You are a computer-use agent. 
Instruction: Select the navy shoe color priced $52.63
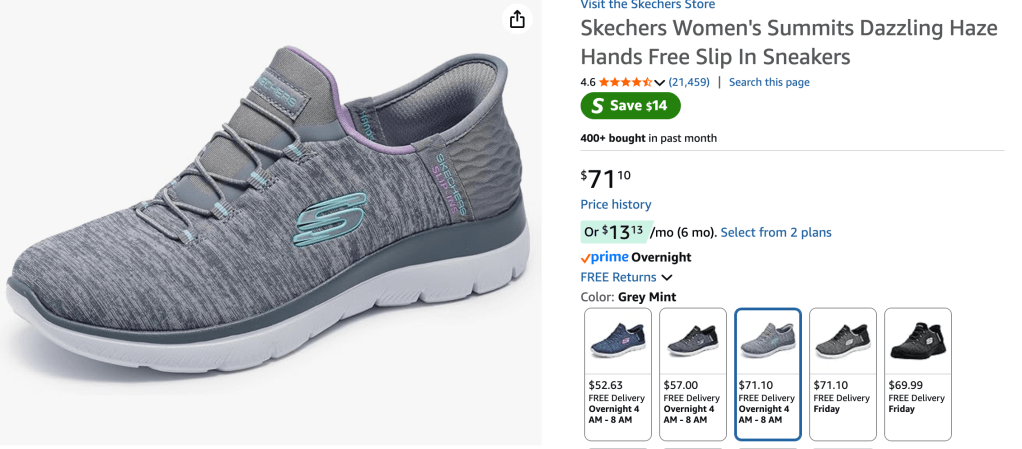coord(618,373)
